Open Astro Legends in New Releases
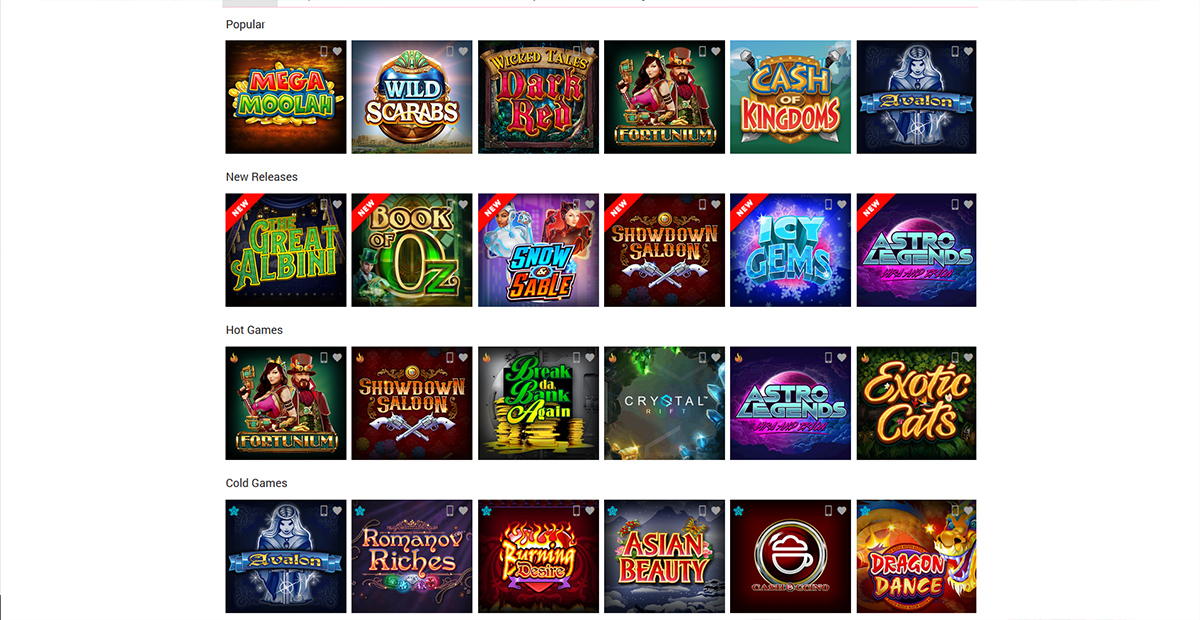Image resolution: width=1200 pixels, height=620 pixels. (916, 250)
